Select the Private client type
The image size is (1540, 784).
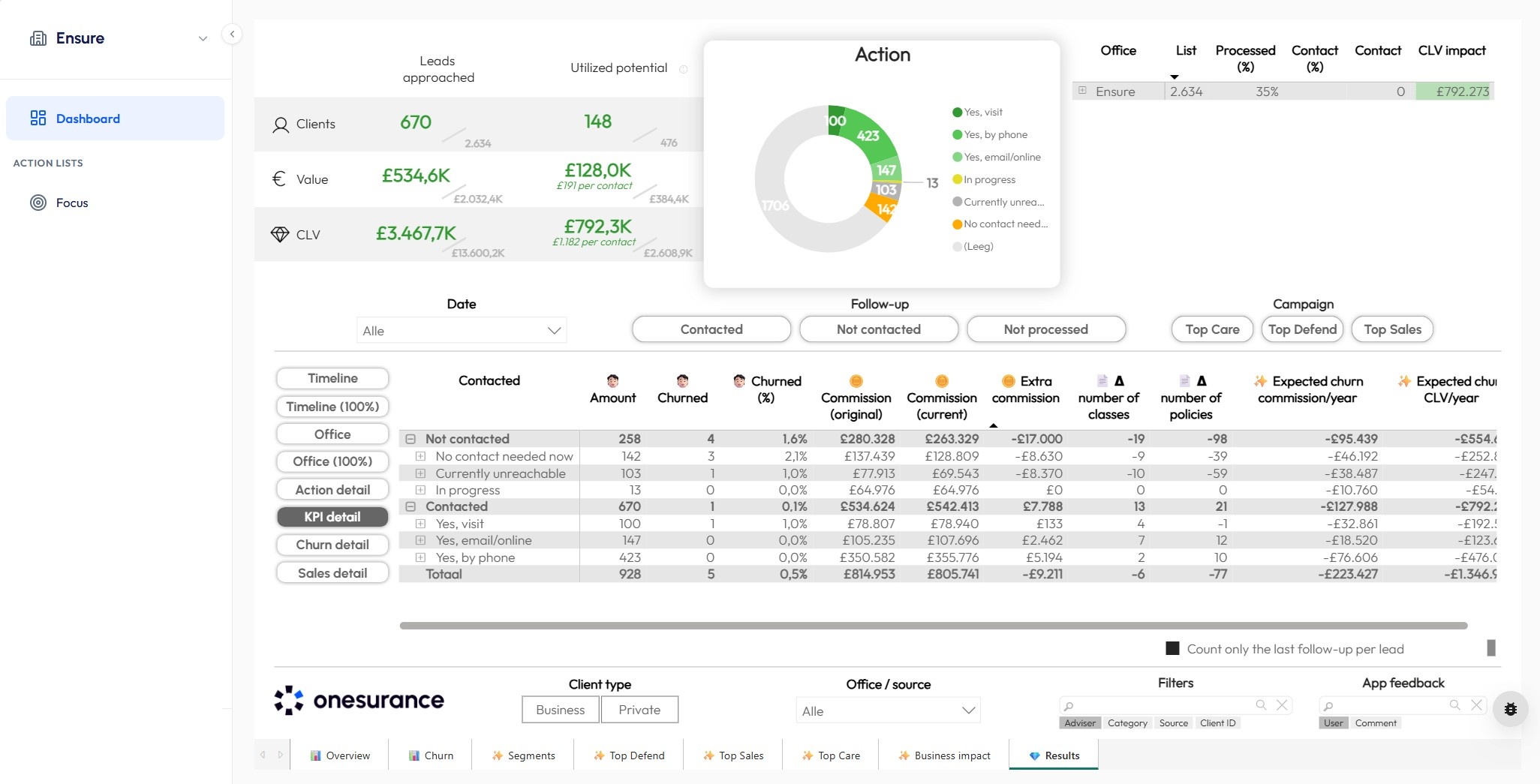coord(639,709)
